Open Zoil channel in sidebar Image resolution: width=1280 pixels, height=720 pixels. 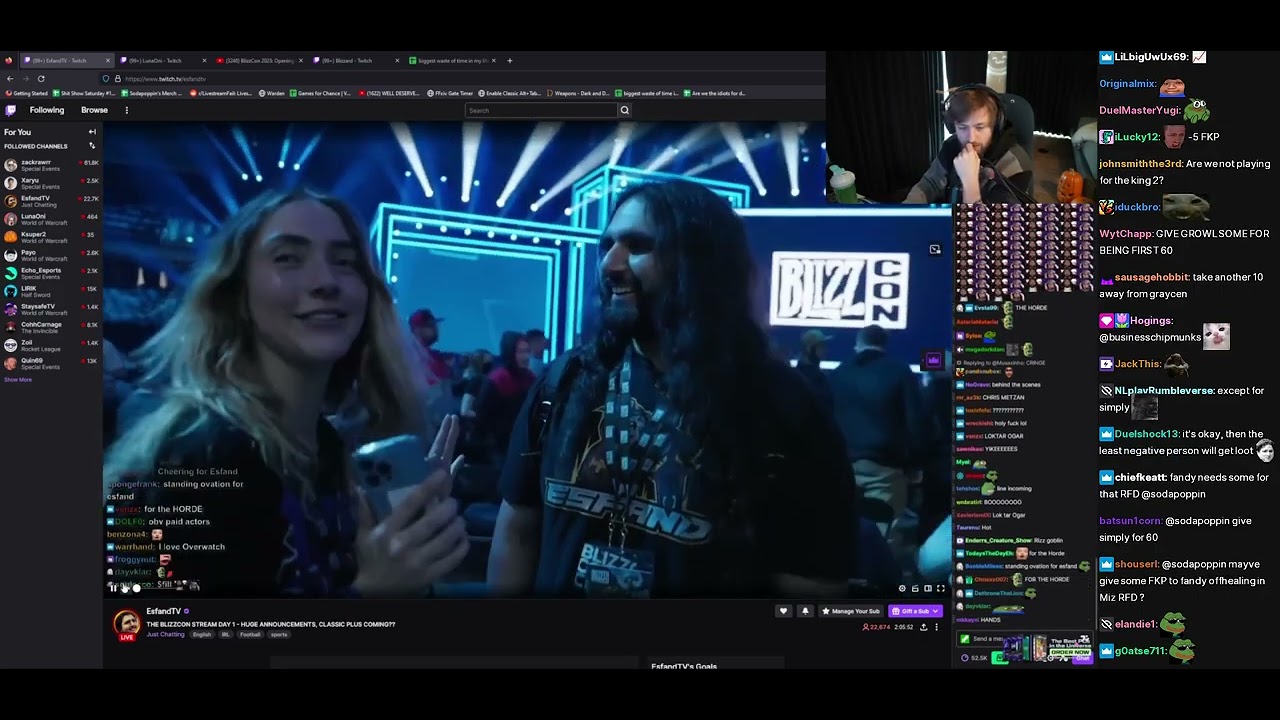pyautogui.click(x=50, y=345)
